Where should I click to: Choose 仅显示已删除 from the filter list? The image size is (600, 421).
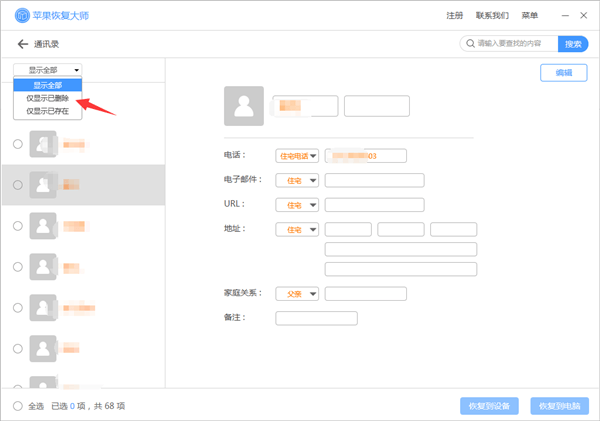[48, 98]
